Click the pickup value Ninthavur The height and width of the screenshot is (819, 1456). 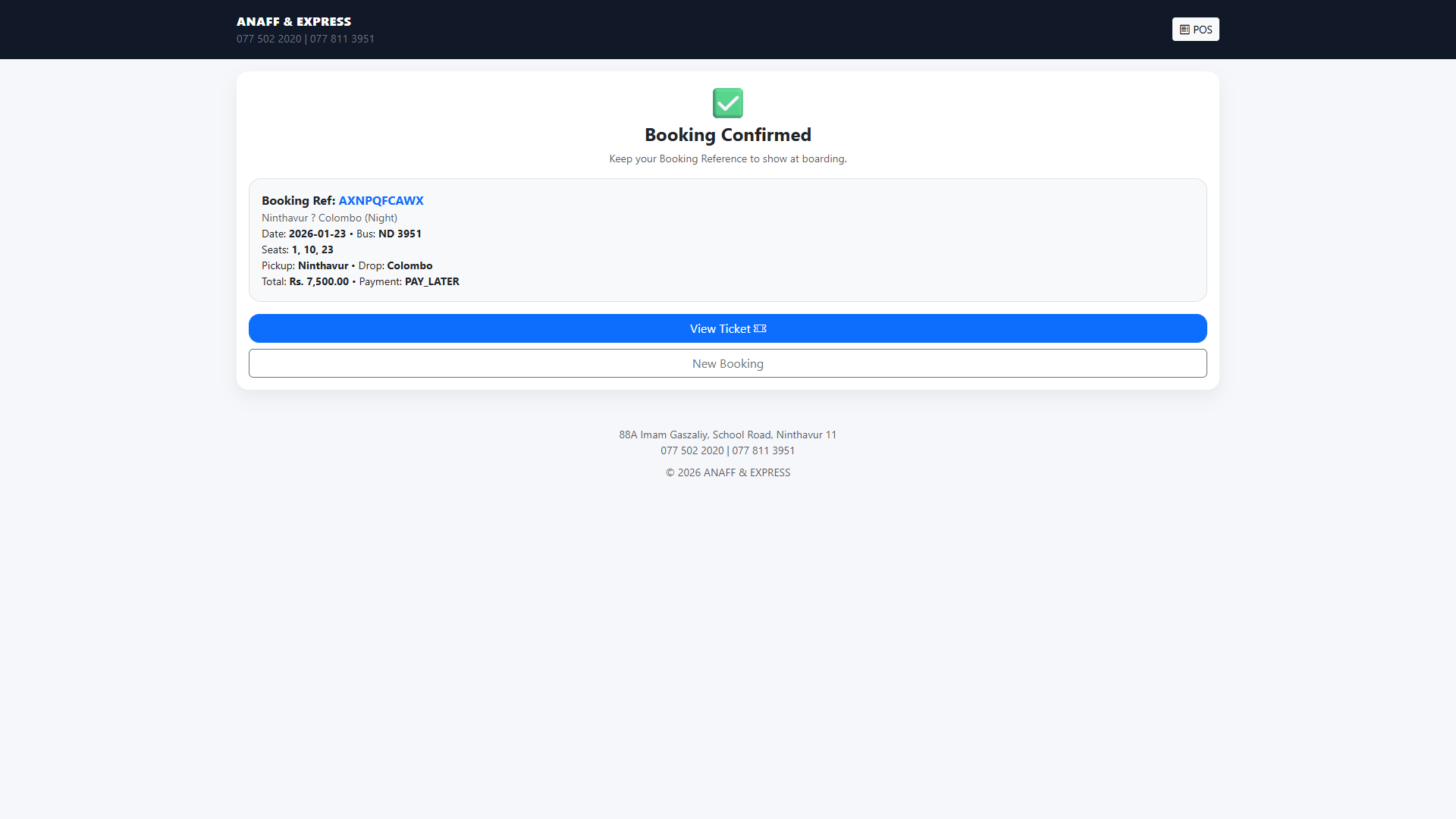pos(323,265)
